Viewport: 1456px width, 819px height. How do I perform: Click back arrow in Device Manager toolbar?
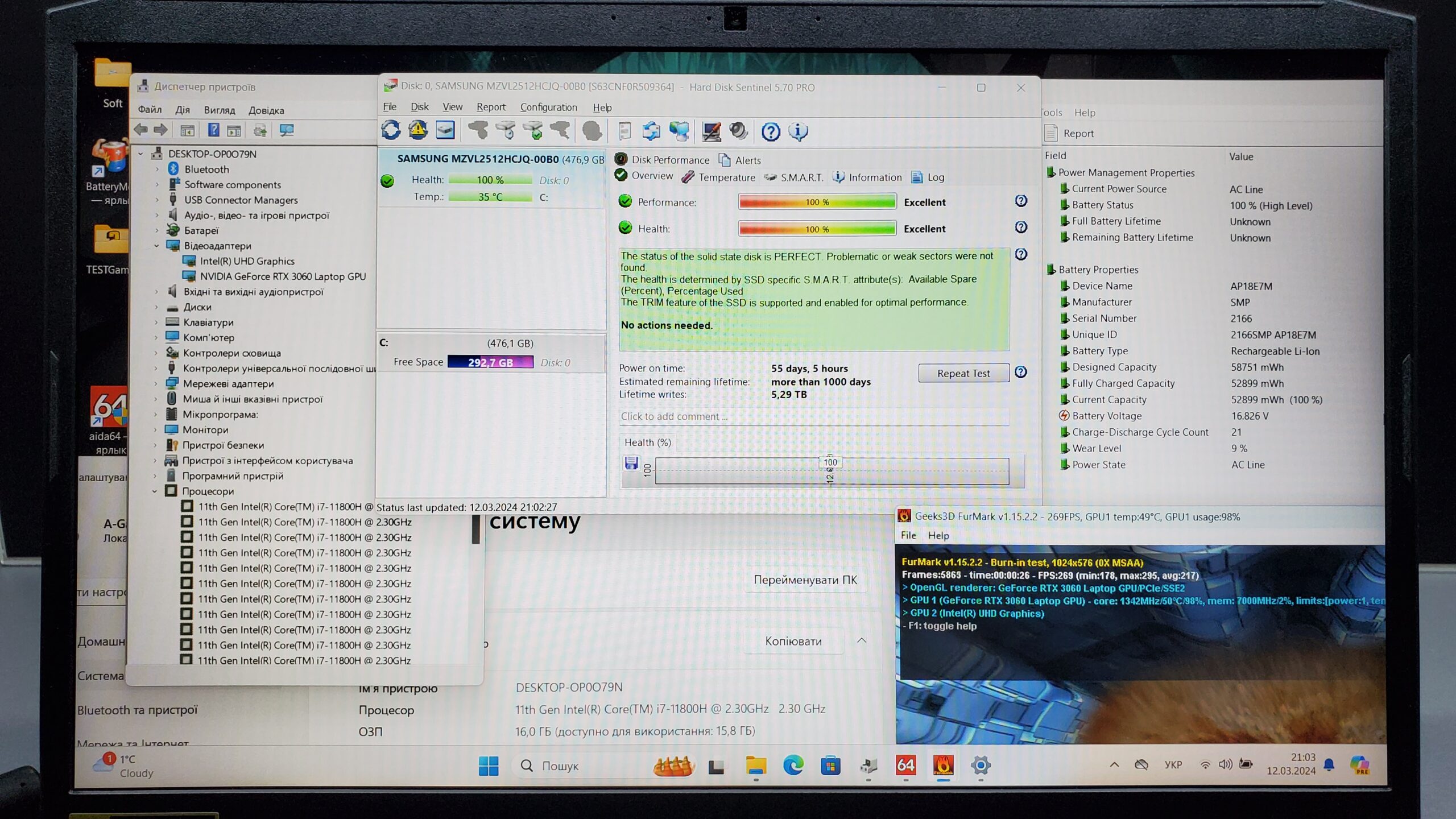[140, 130]
